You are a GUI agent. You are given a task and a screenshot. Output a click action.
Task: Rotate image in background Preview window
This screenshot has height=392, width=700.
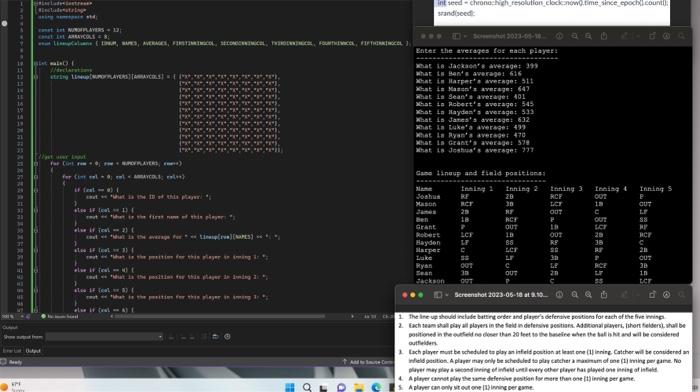(x=652, y=36)
